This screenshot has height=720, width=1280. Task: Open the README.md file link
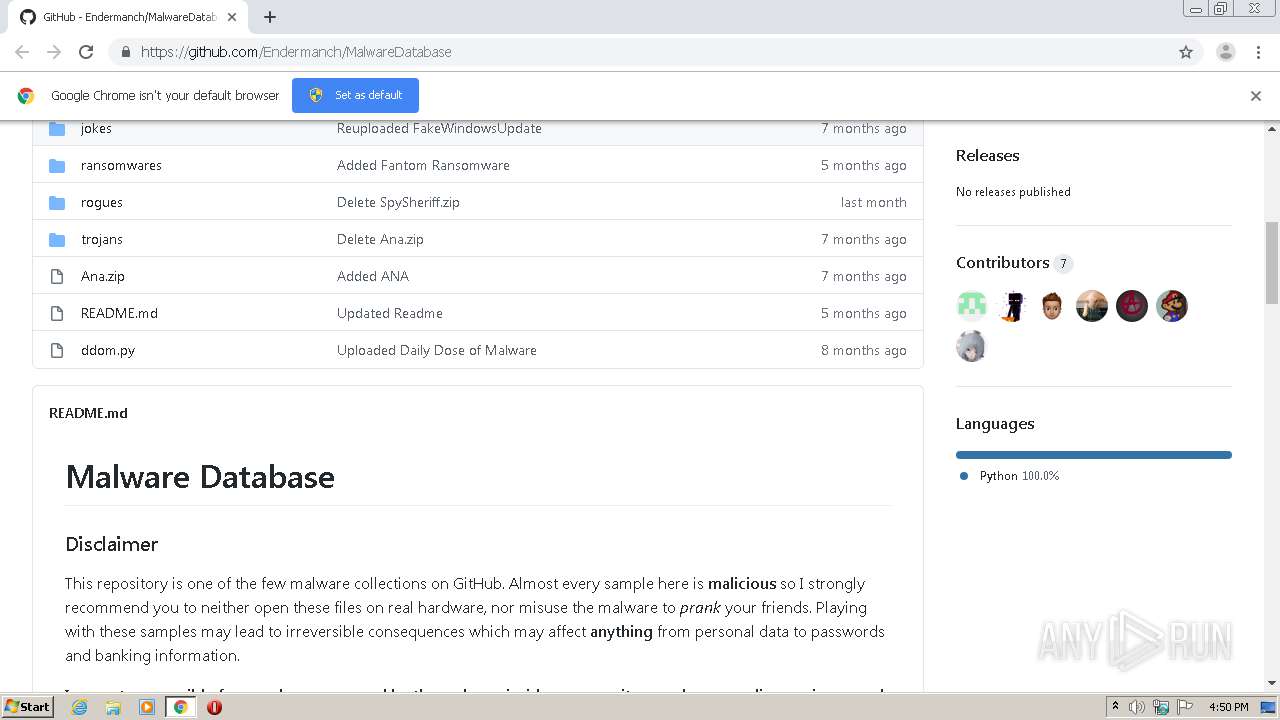pyautogui.click(x=119, y=313)
